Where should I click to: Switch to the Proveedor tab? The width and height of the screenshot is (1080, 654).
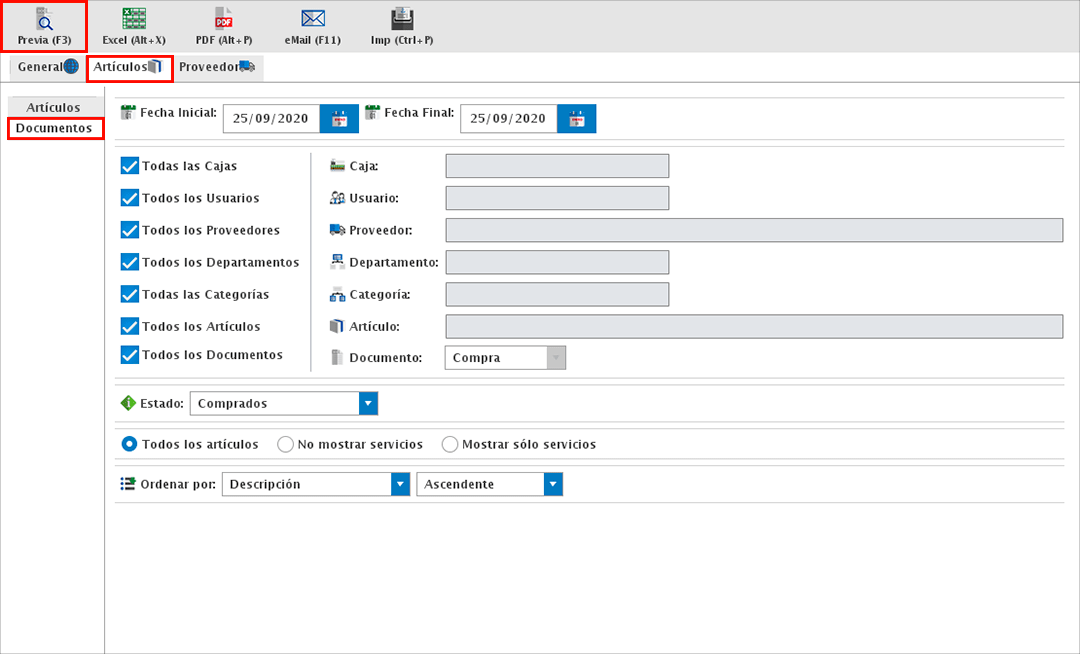click(x=216, y=67)
